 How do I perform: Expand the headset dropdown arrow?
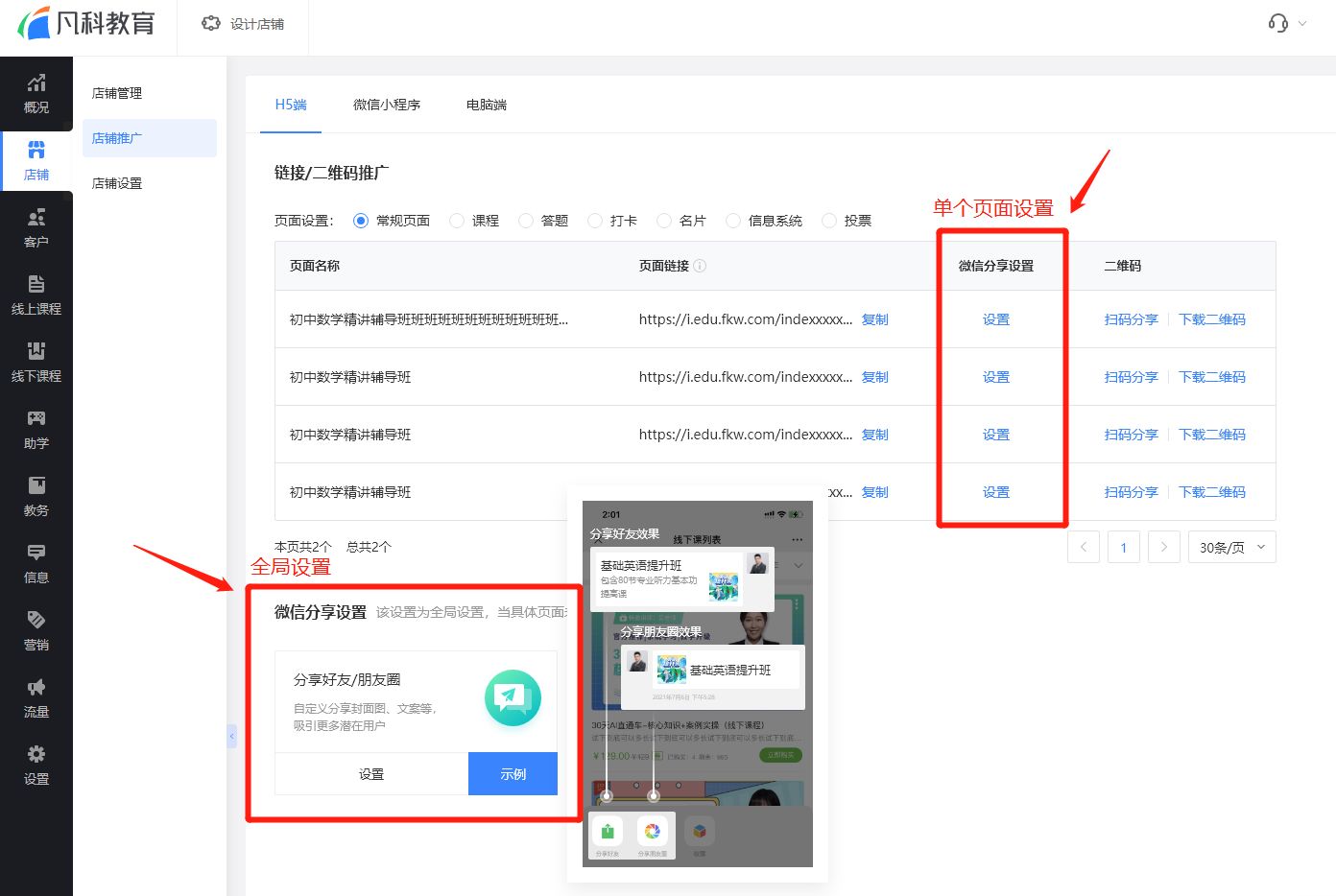coord(1302,23)
